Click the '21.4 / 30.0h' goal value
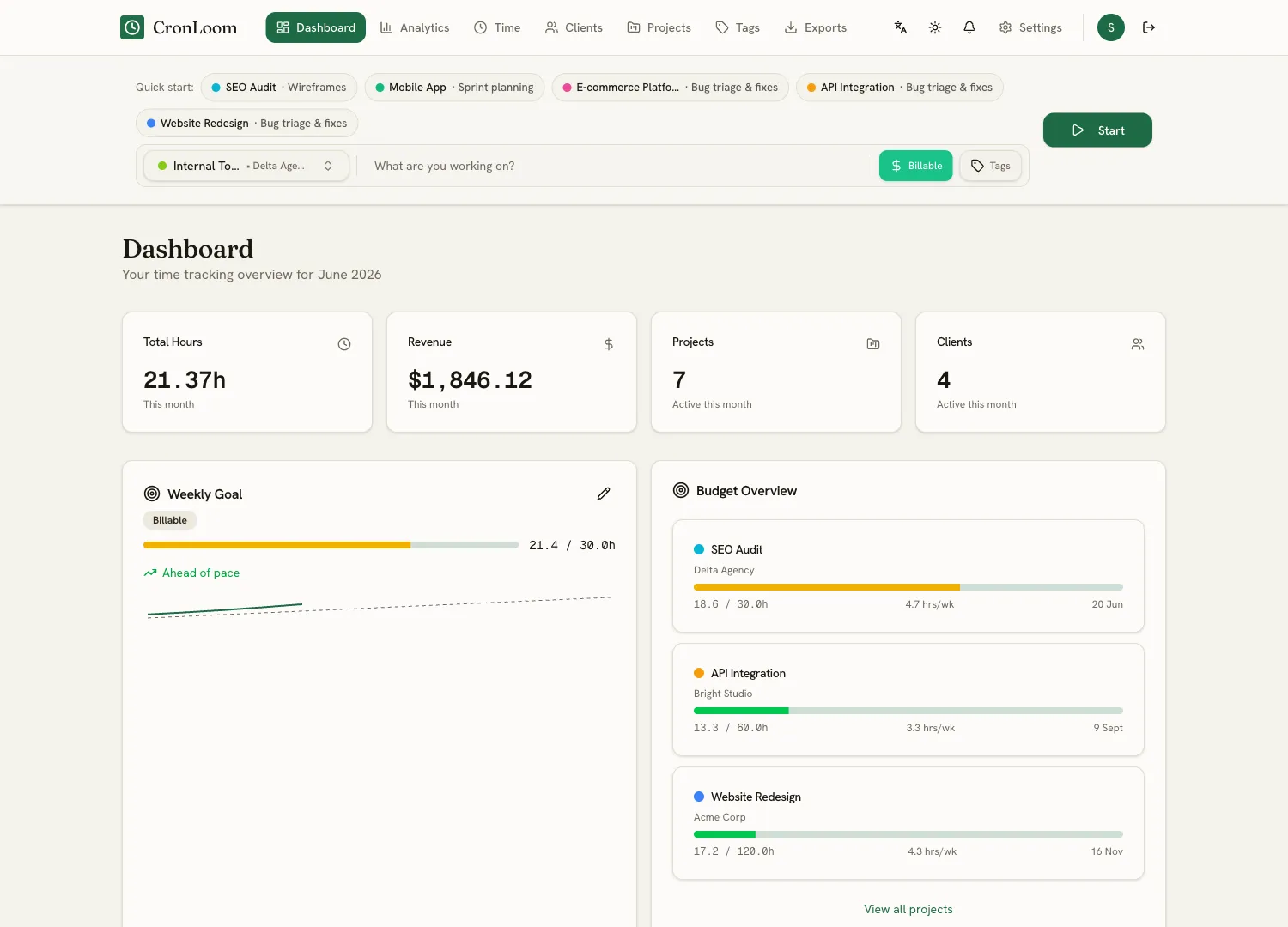Viewport: 1288px width, 927px height. pyautogui.click(x=572, y=545)
